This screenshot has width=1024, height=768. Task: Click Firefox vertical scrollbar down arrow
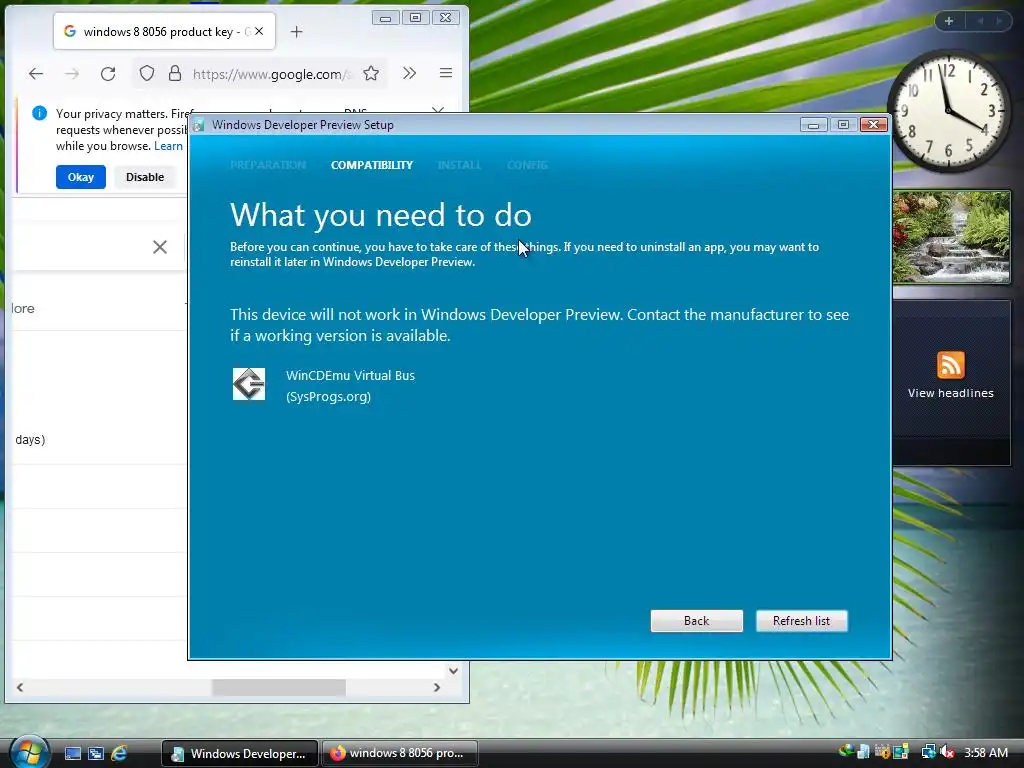pyautogui.click(x=453, y=671)
